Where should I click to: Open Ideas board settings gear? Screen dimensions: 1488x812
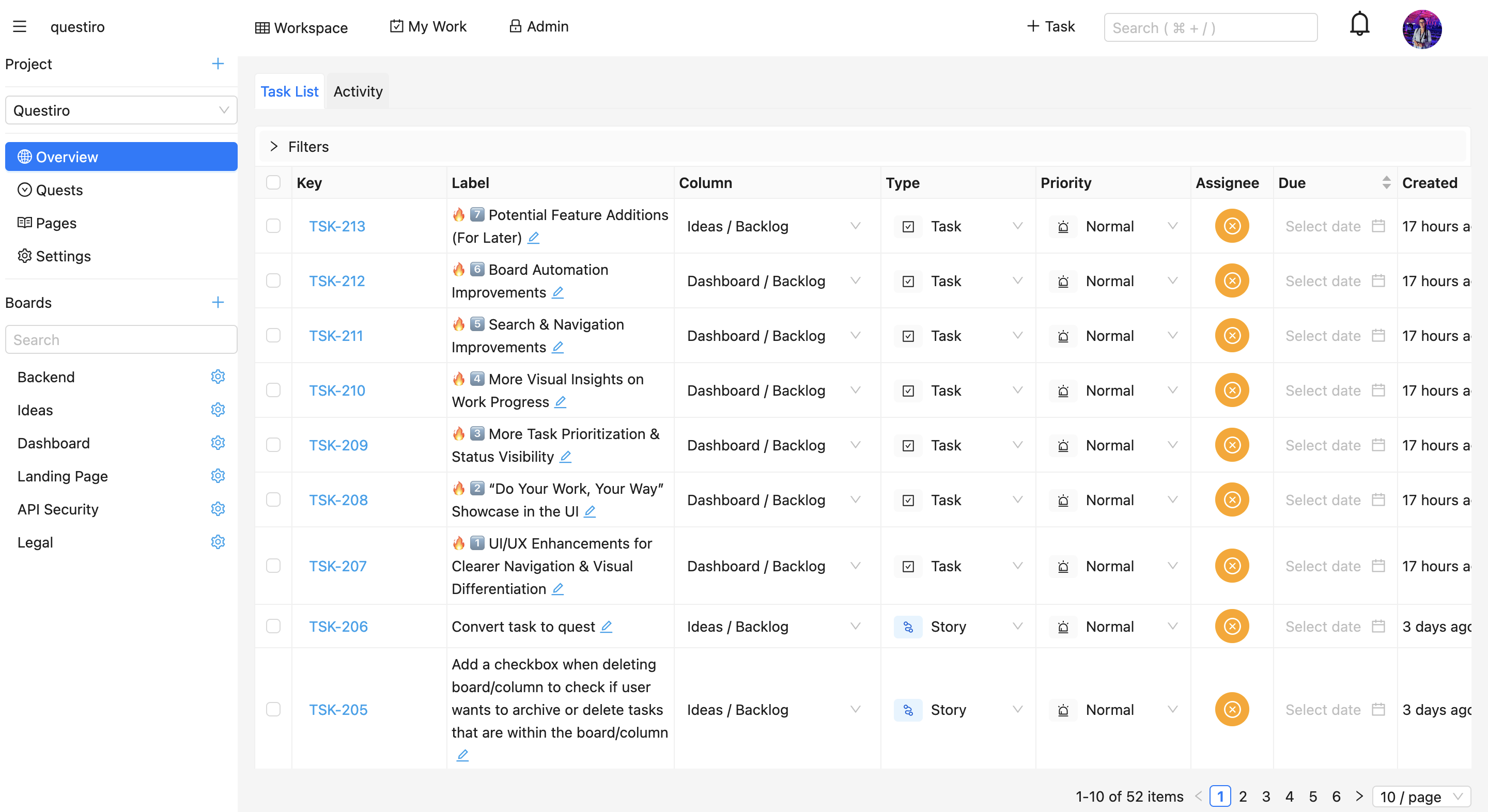coord(218,410)
